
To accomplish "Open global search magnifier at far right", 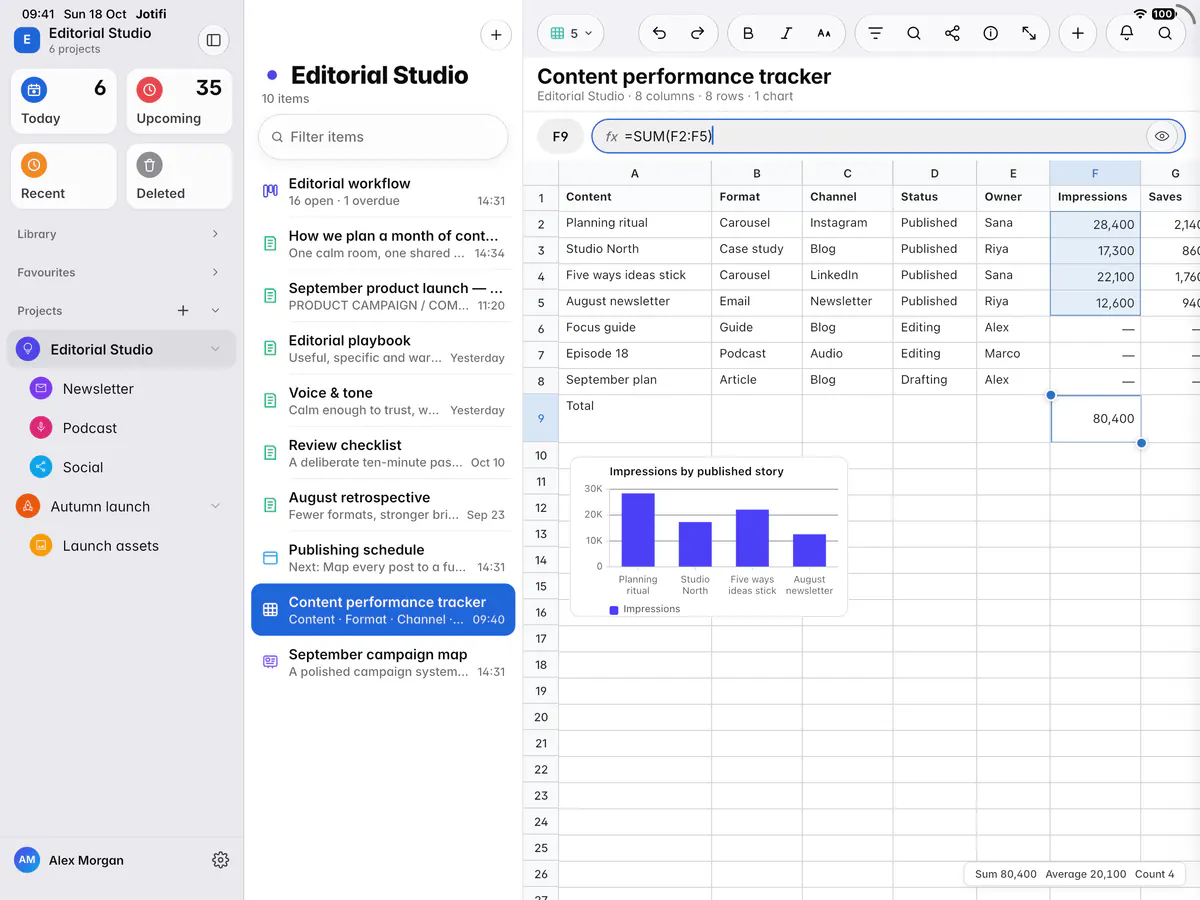I will click(1165, 33).
